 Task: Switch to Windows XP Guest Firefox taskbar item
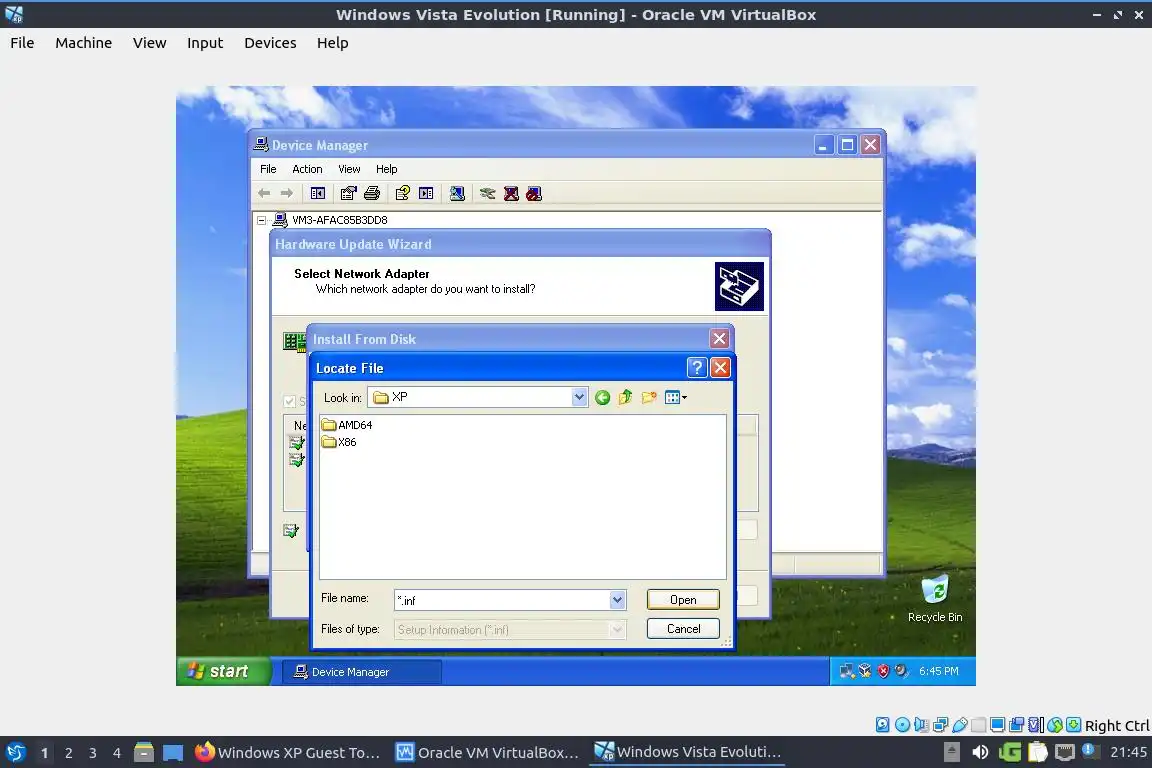288,752
